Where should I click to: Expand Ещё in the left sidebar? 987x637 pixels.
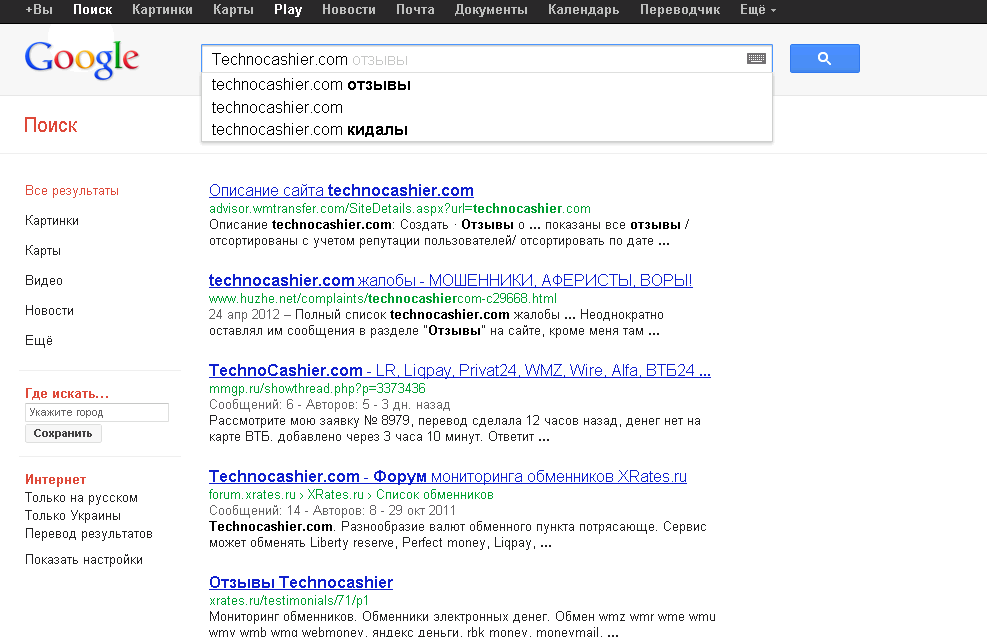pyautogui.click(x=39, y=341)
